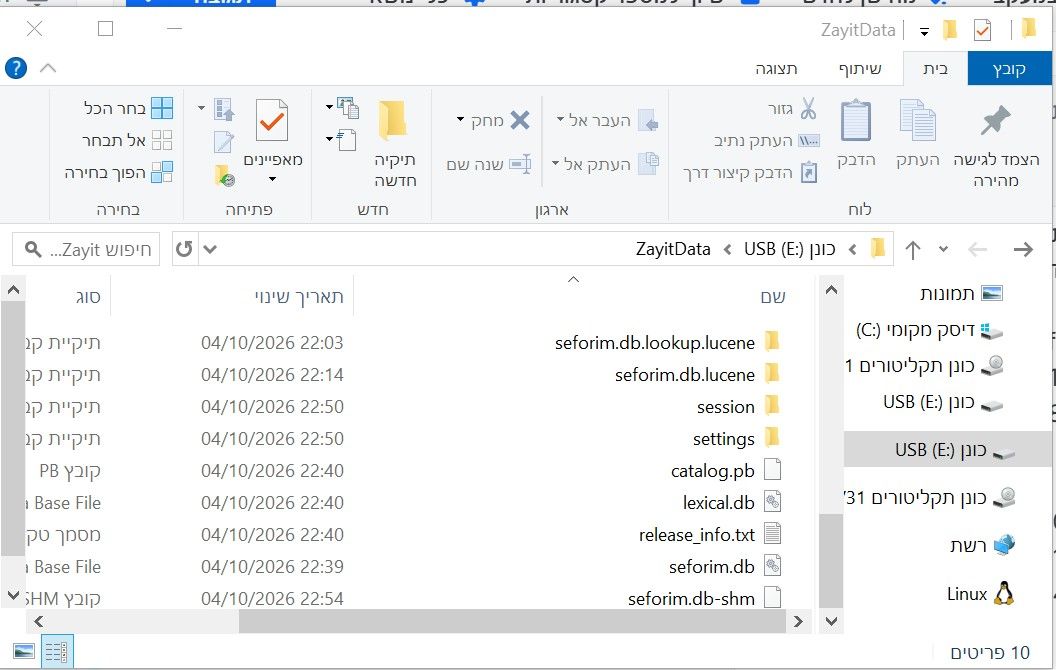Invert selection (הפוך בחירה)
This screenshot has height=670, width=1056.
coord(119,172)
